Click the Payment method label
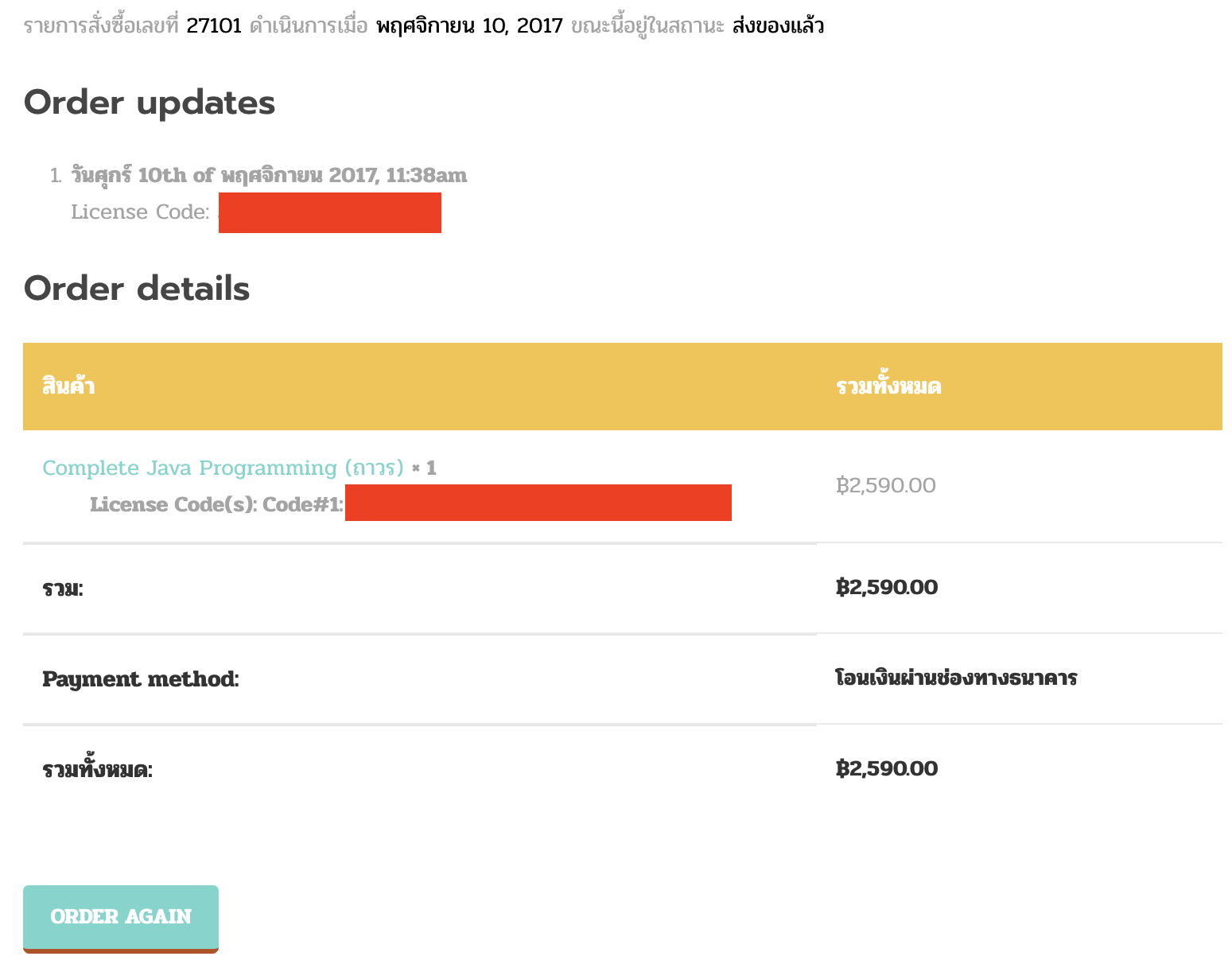The height and width of the screenshot is (964, 1232). click(x=141, y=679)
